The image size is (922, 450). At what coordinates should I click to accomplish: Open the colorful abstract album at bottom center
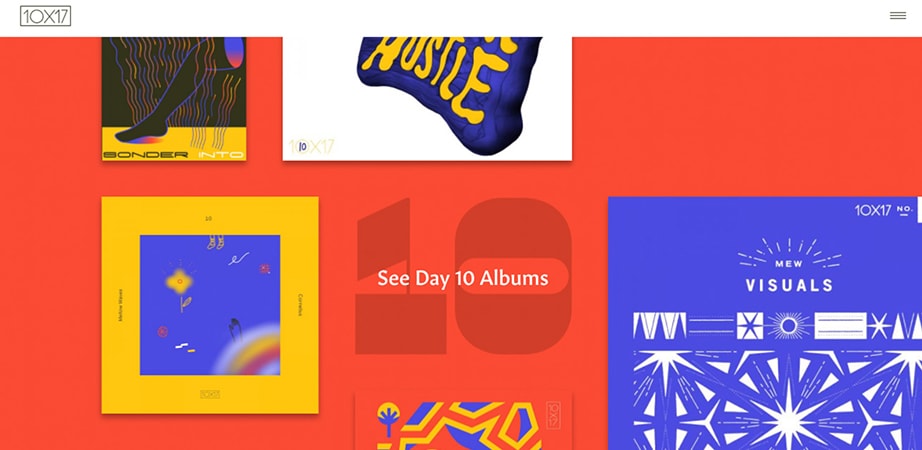click(x=463, y=421)
